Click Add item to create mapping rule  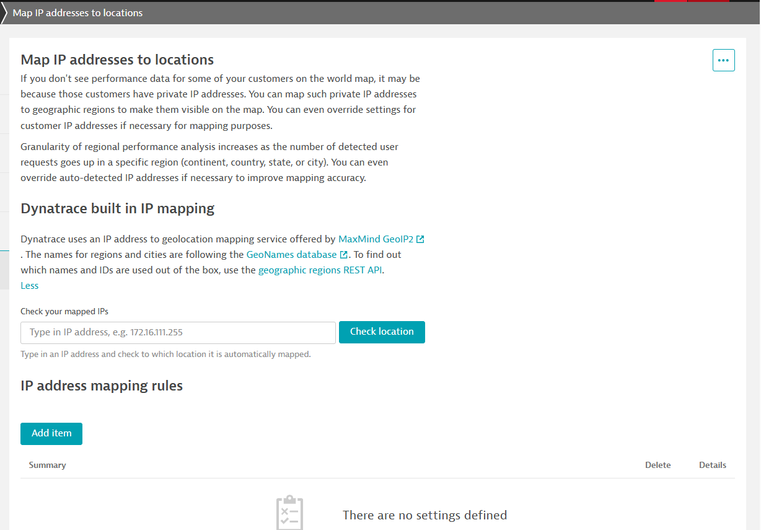[51, 433]
